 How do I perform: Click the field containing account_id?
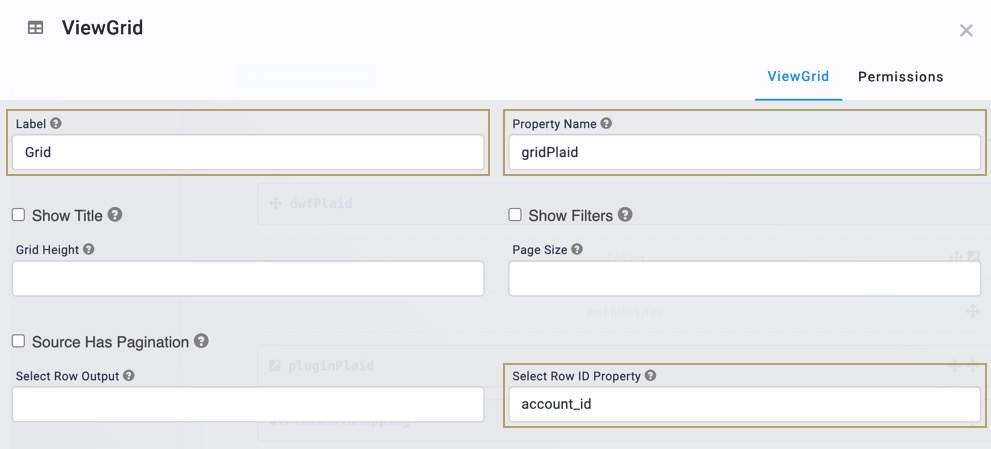(745, 404)
